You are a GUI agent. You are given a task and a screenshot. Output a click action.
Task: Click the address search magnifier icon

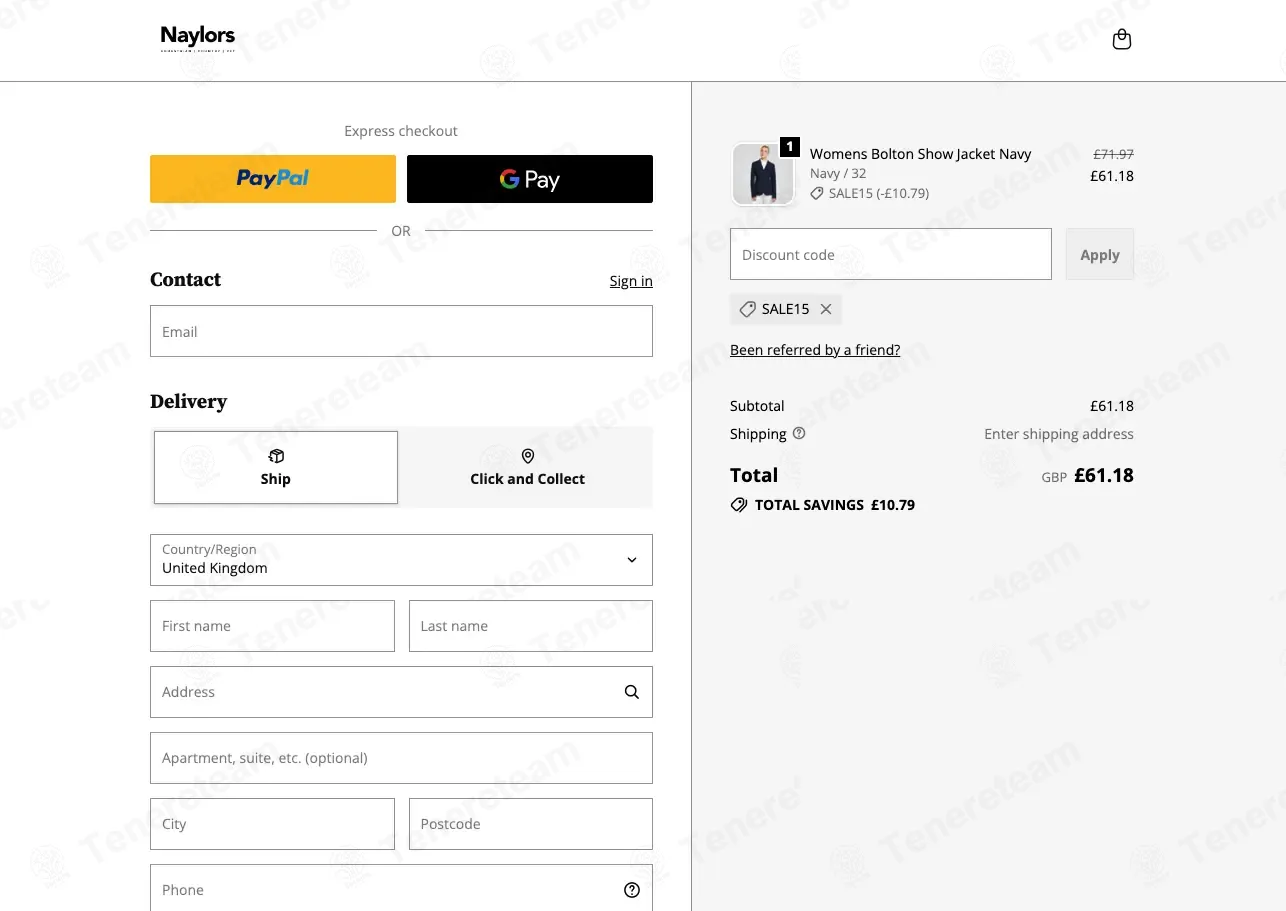click(x=632, y=692)
